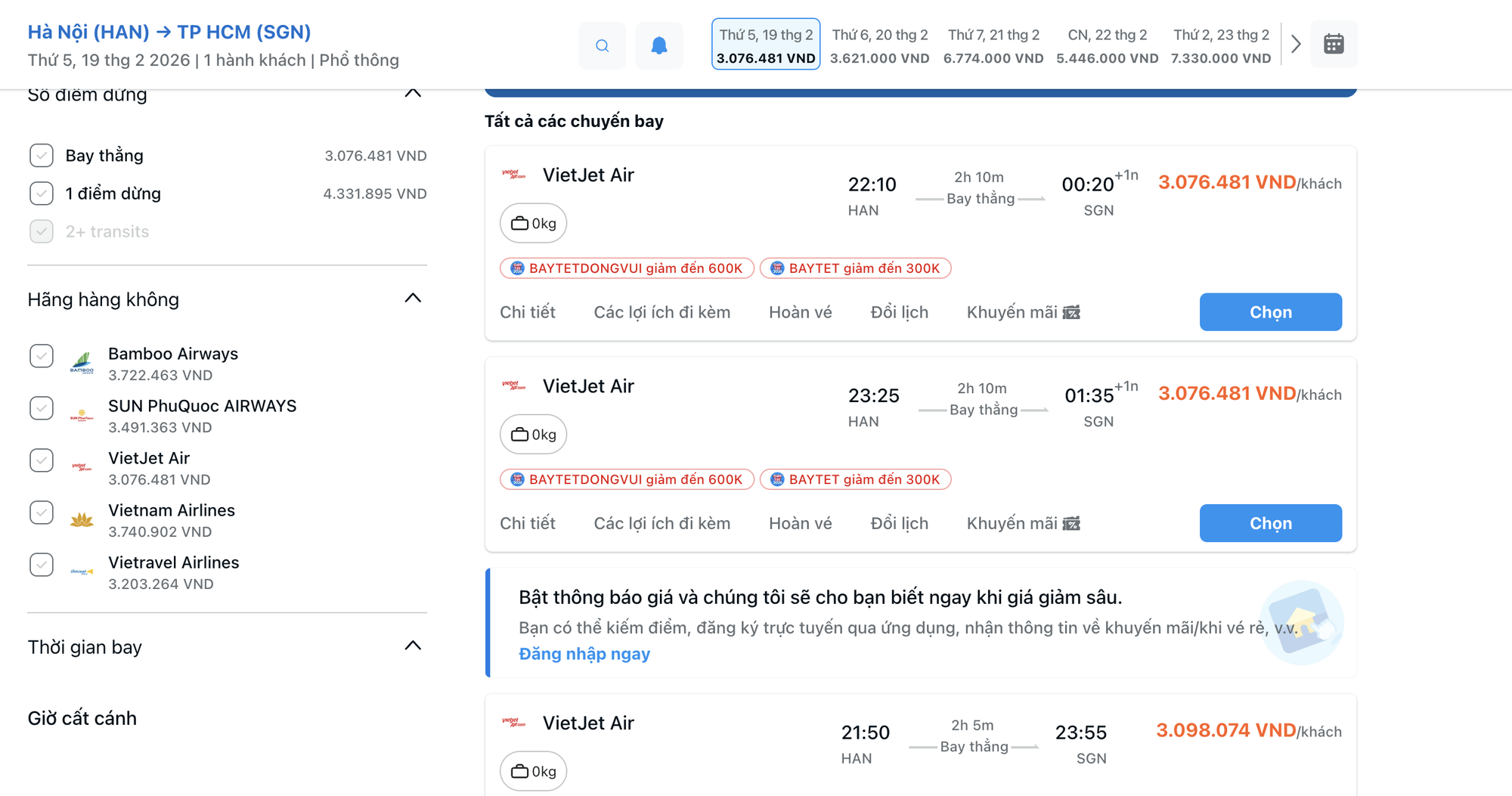Open Hoàn vé tab on first flight
Viewport: 1512px width, 796px height.
[x=800, y=312]
